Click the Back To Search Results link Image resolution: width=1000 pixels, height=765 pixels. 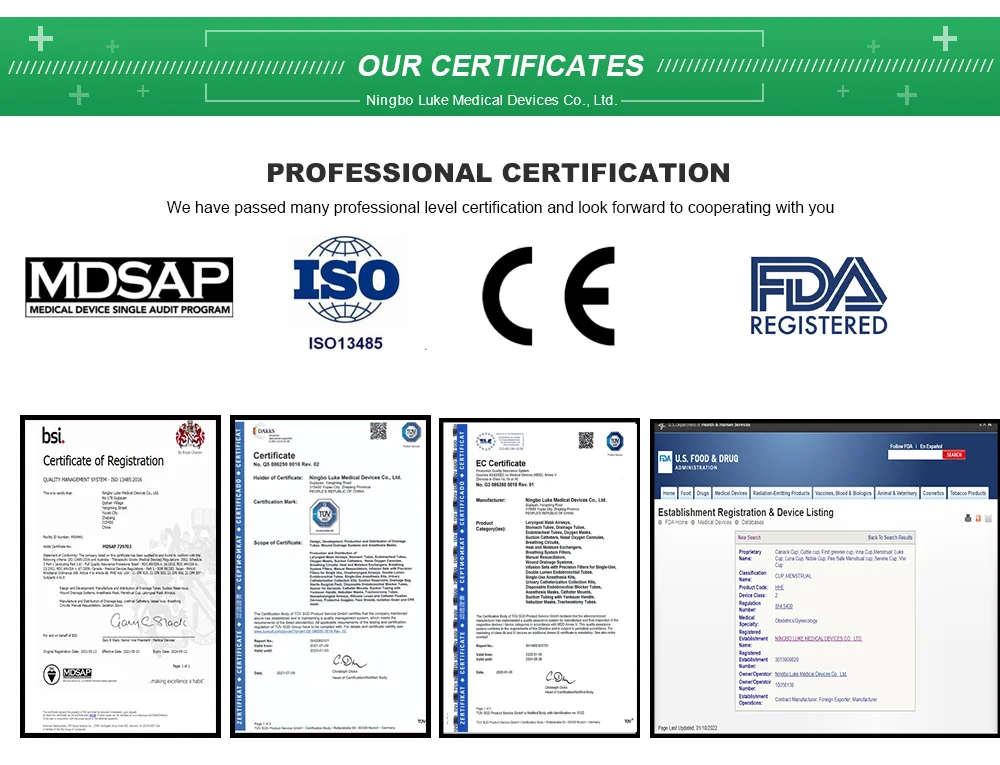[890, 537]
